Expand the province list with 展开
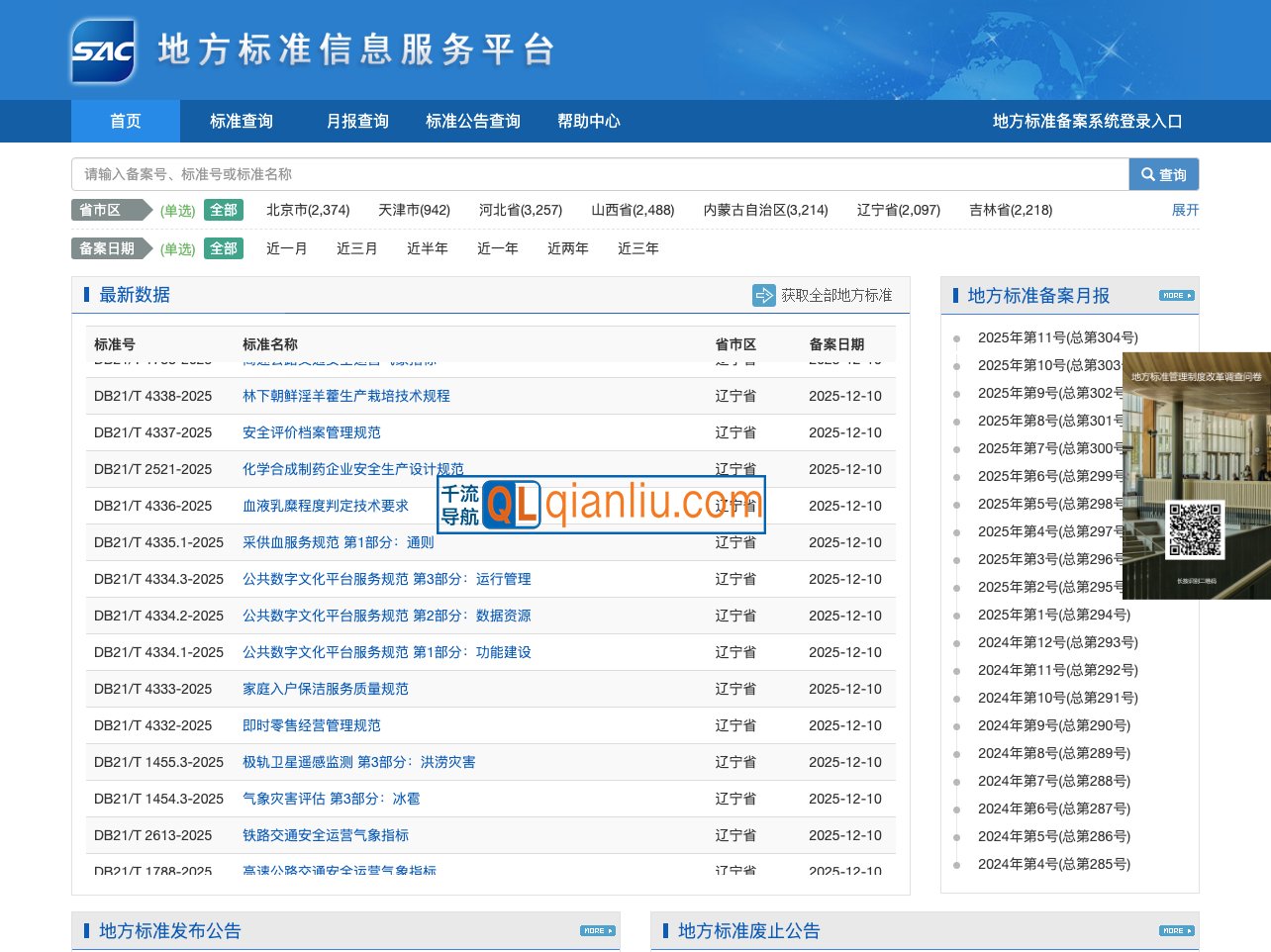 [x=1185, y=210]
